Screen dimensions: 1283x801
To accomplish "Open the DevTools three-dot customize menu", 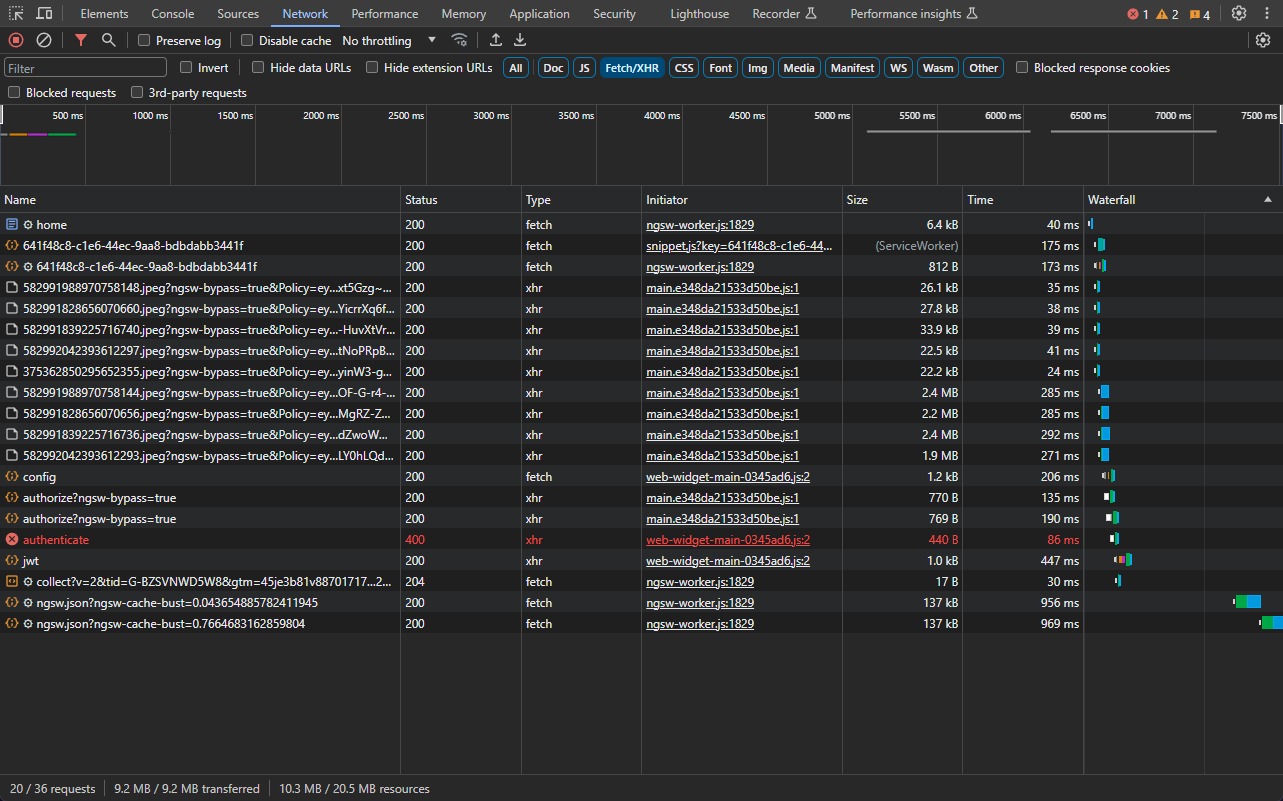I will (1267, 14).
